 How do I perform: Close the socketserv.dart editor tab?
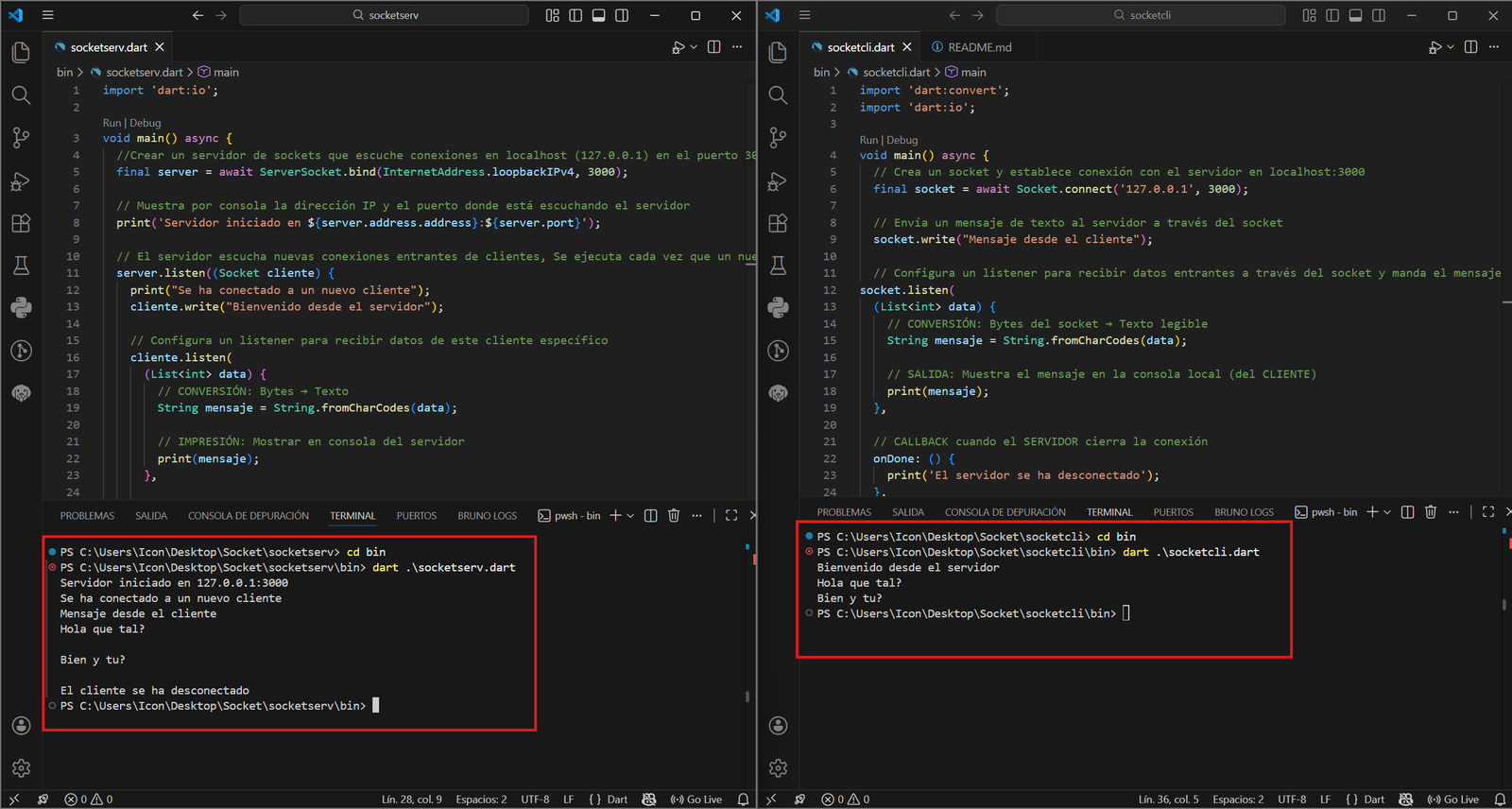160,47
